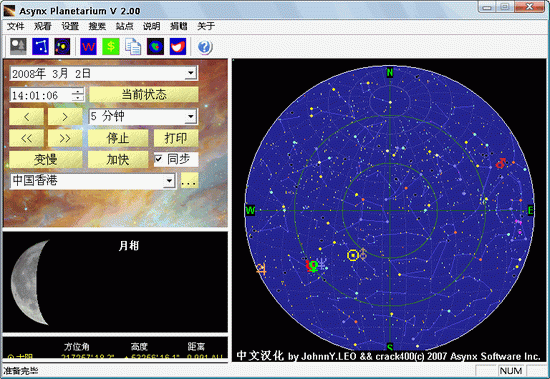
Task: Open the 设置 menu
Action: (x=70, y=26)
